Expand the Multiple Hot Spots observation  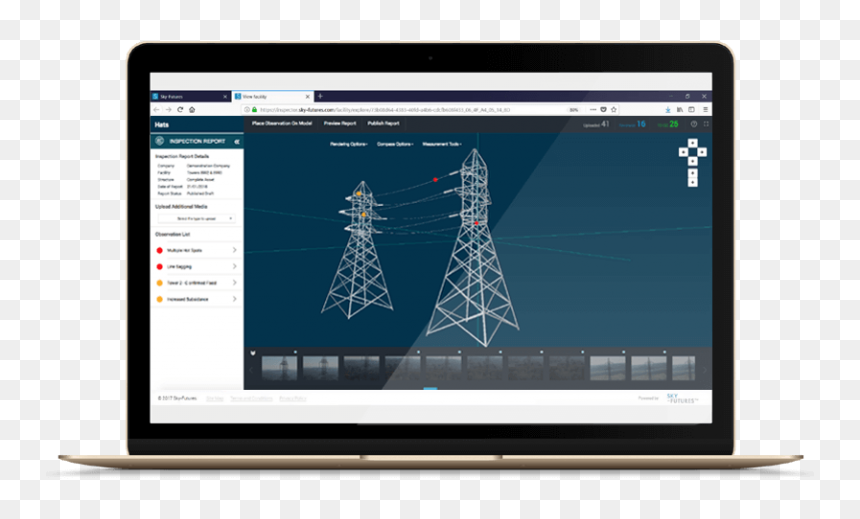197,250
